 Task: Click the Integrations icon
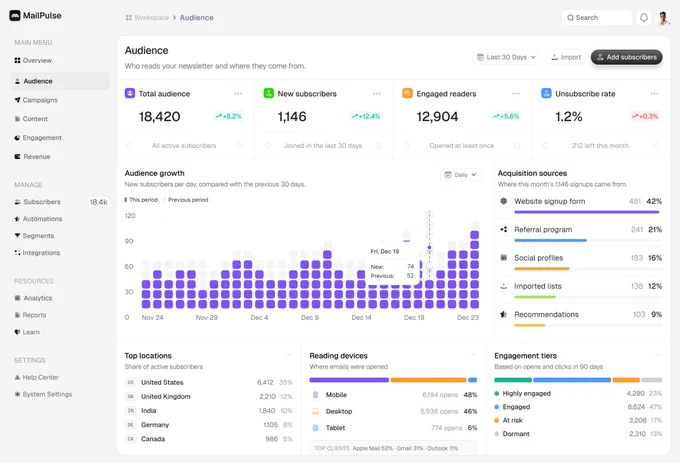17,253
